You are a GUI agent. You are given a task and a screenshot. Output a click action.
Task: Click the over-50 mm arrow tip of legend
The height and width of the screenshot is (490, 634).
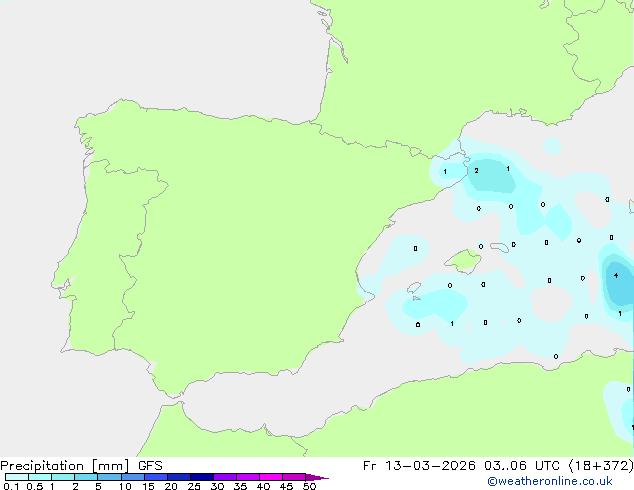tap(317, 477)
